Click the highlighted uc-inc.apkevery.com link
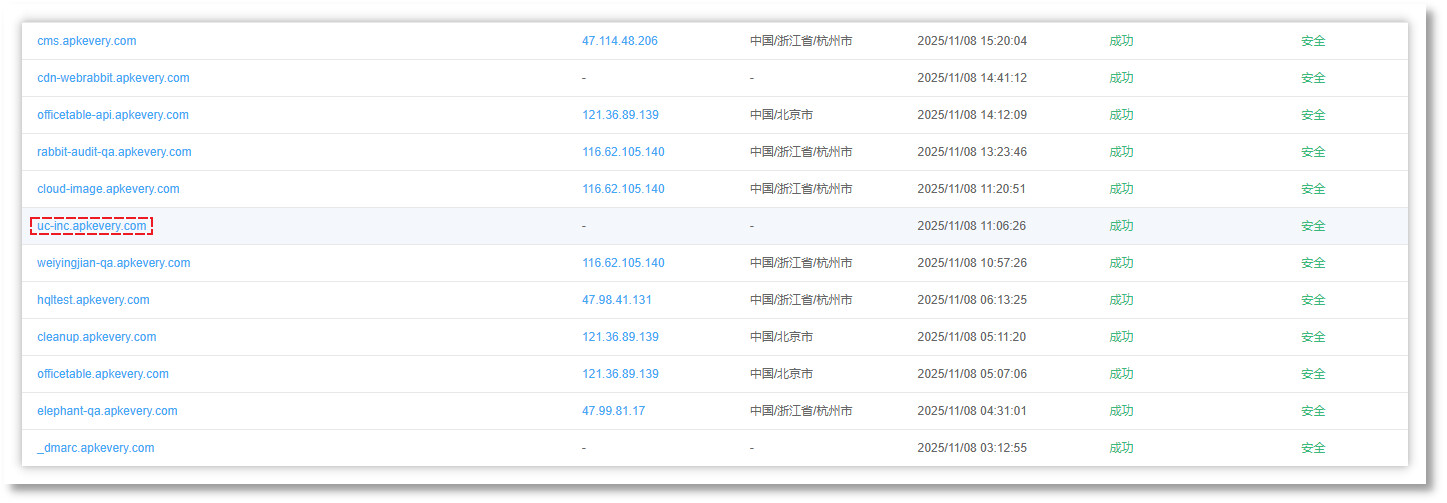The height and width of the screenshot is (503, 1447). (92, 226)
